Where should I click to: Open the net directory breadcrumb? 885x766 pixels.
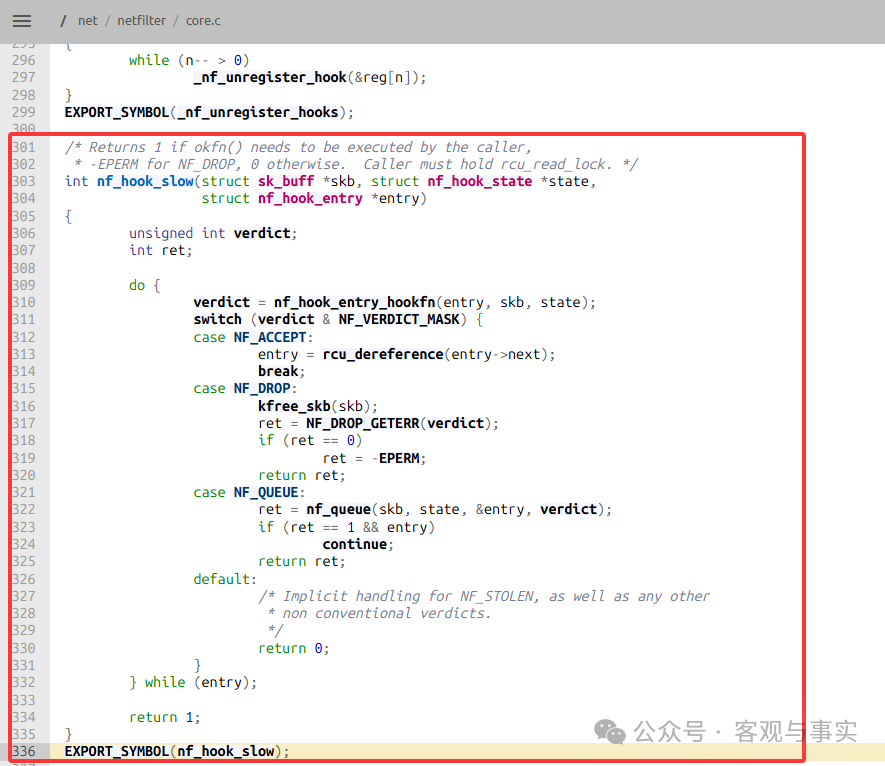point(87,21)
